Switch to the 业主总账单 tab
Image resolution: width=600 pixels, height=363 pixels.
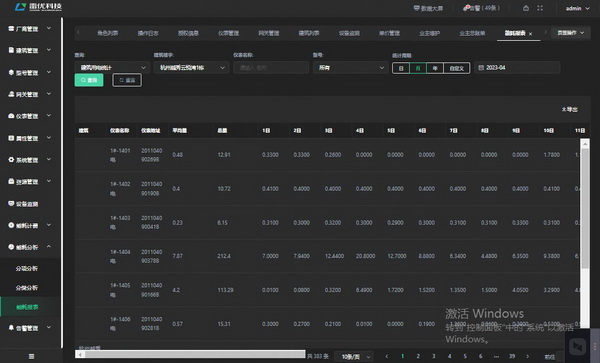(x=472, y=33)
